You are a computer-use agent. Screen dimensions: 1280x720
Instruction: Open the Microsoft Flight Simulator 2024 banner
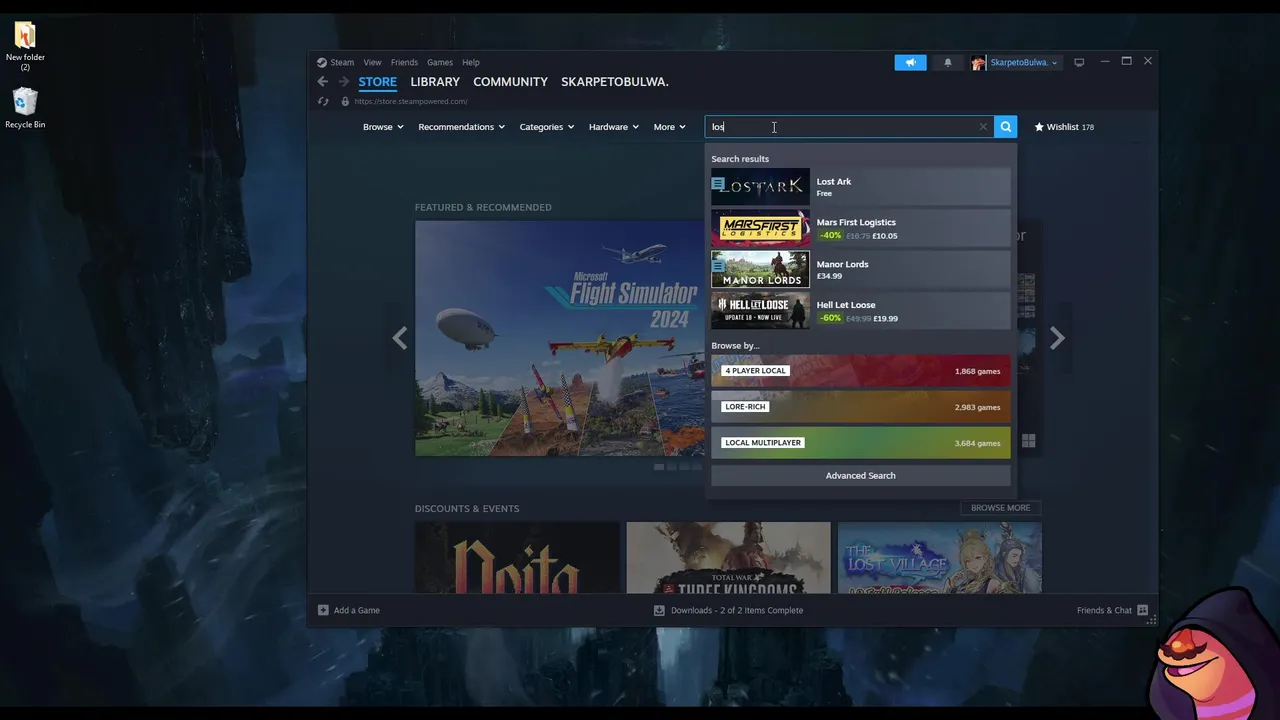[x=560, y=338]
